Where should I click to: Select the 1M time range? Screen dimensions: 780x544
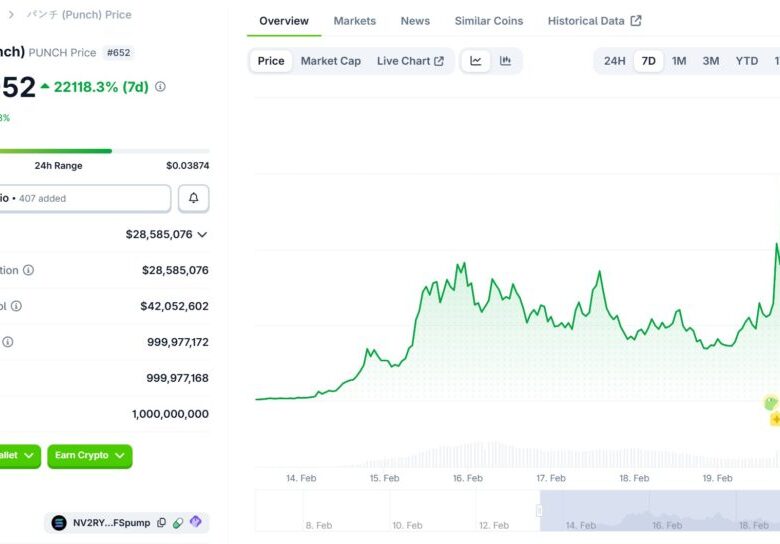pyautogui.click(x=679, y=61)
